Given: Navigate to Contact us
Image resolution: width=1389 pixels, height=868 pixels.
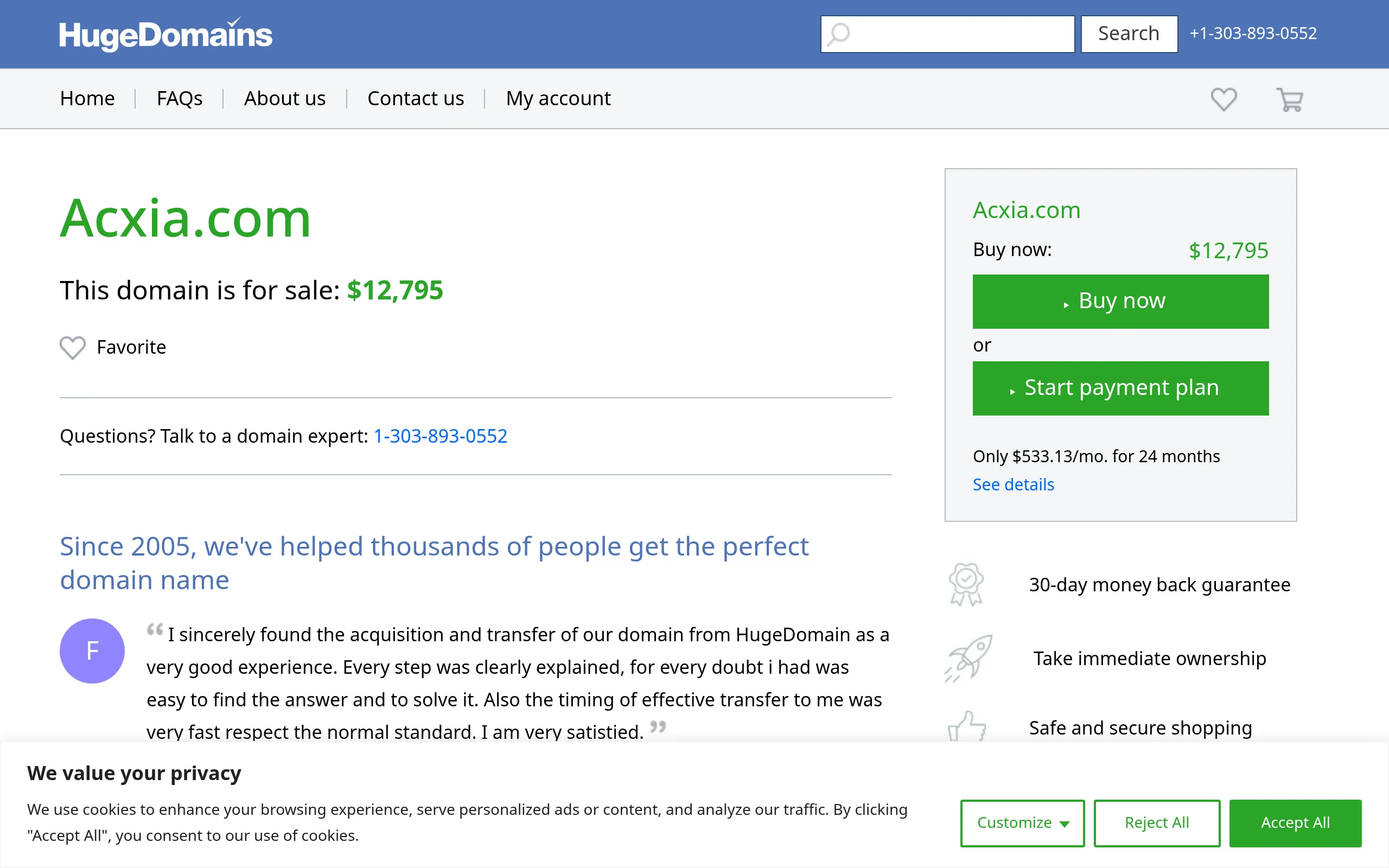Looking at the screenshot, I should tap(416, 99).
